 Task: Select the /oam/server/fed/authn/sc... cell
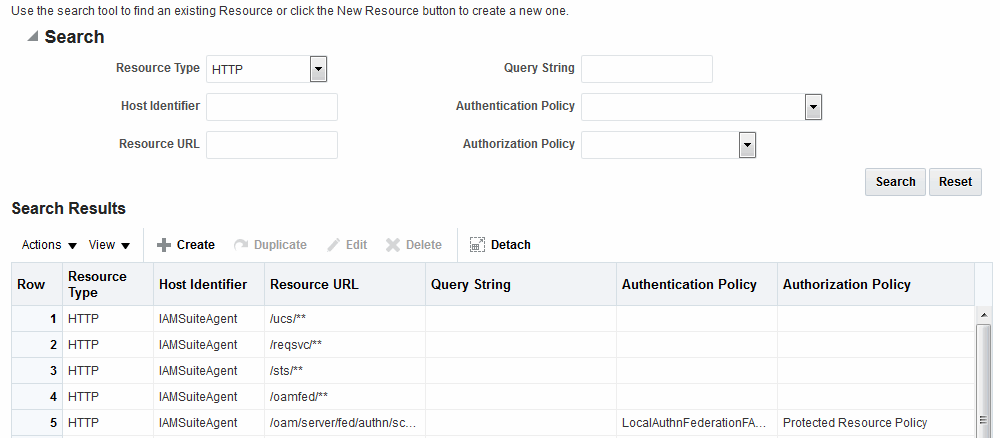pos(345,423)
